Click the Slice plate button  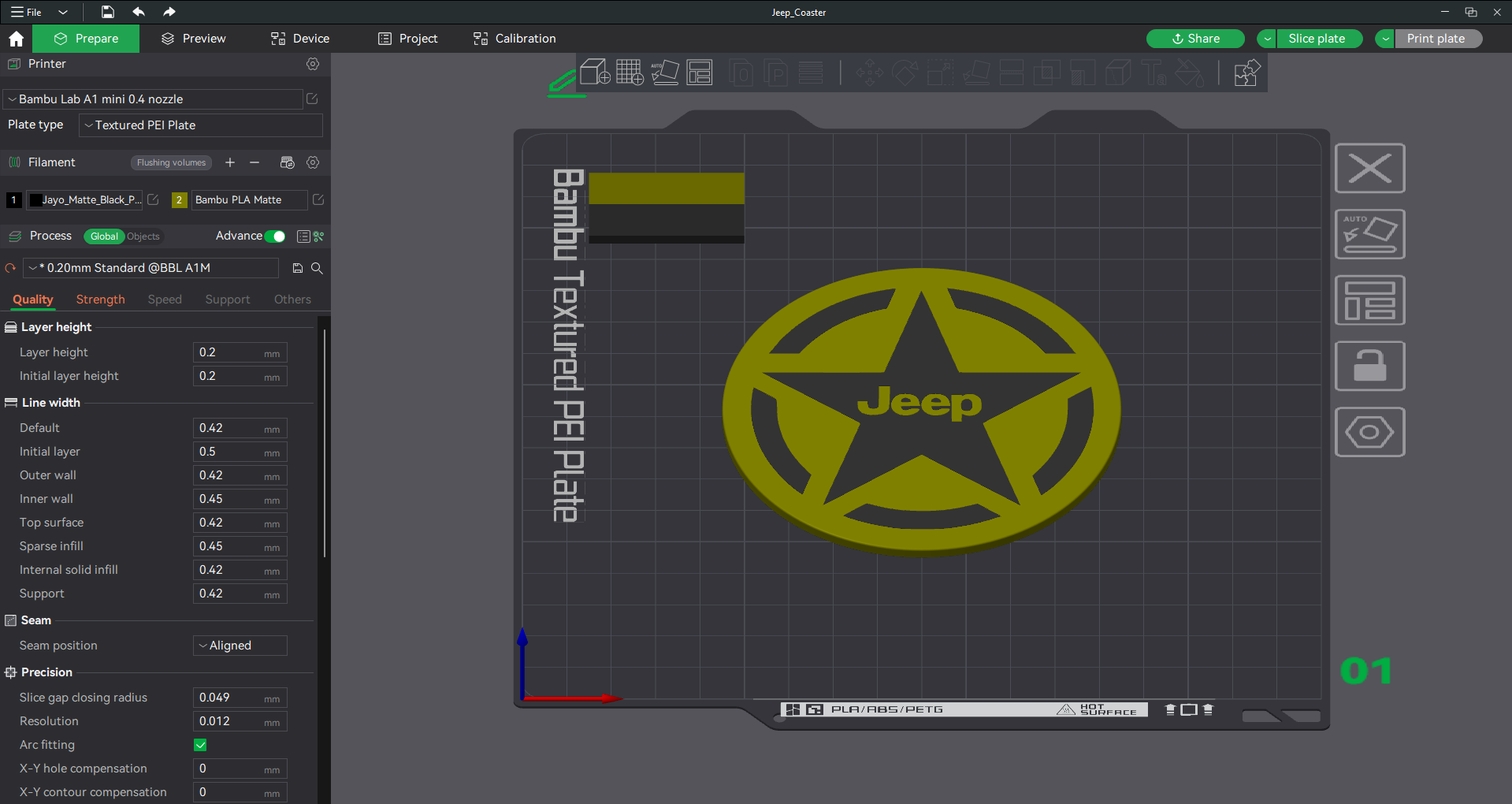[x=1317, y=39]
